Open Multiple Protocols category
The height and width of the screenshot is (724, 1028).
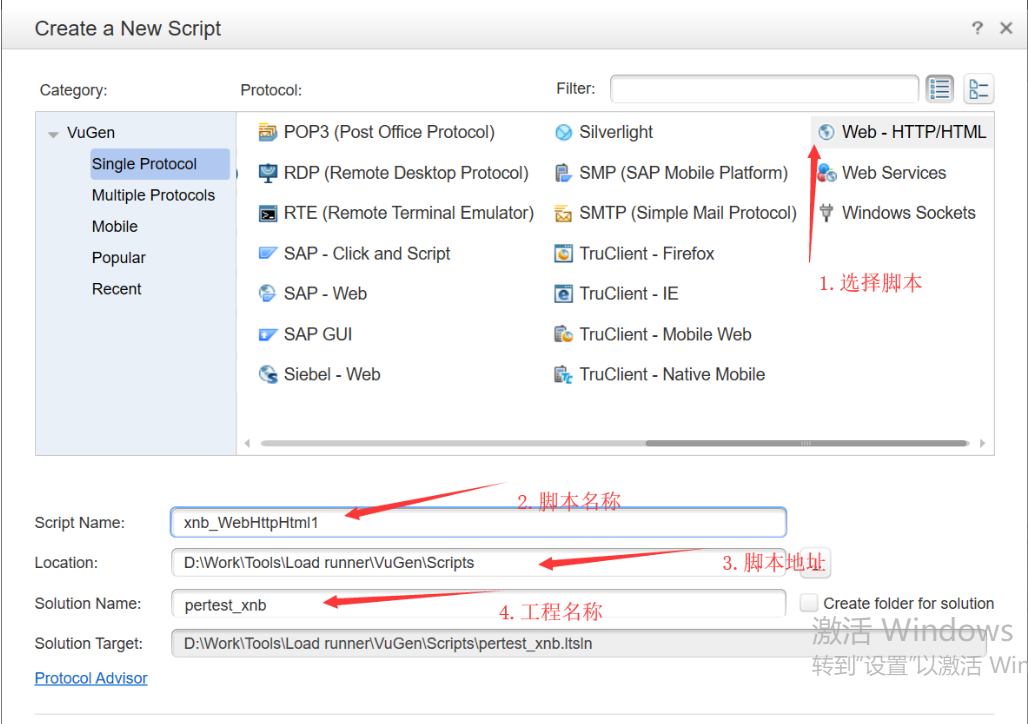click(153, 195)
